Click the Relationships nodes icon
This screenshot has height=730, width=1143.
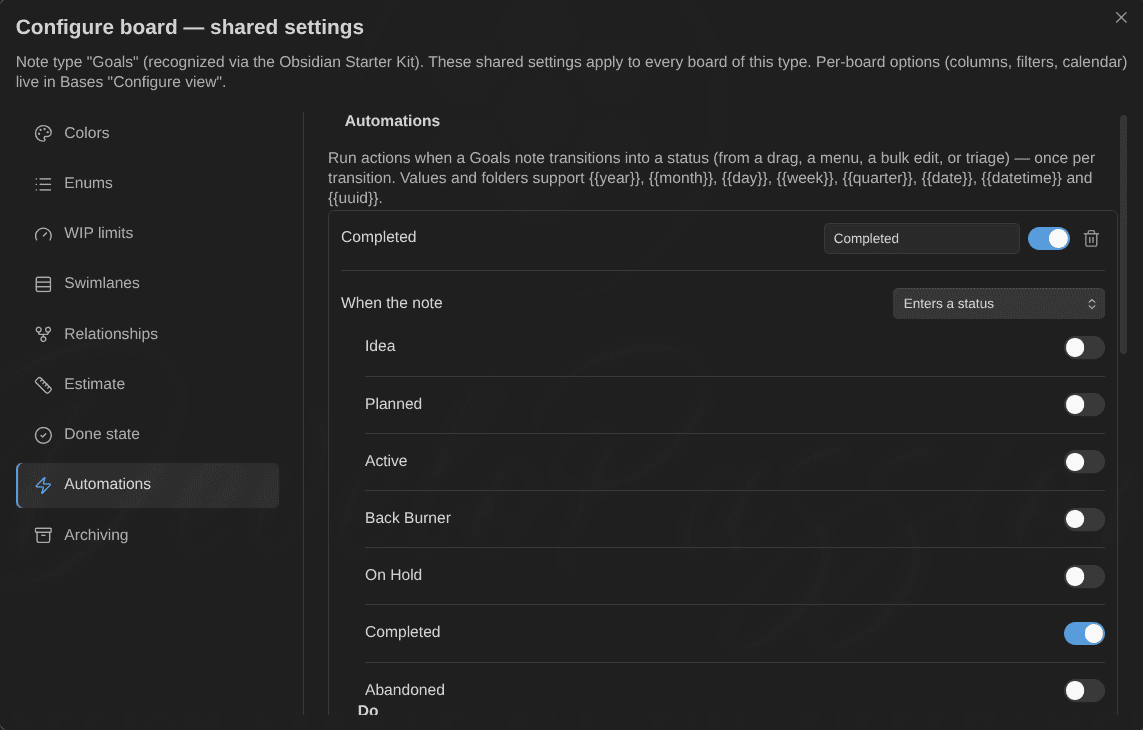tap(43, 334)
